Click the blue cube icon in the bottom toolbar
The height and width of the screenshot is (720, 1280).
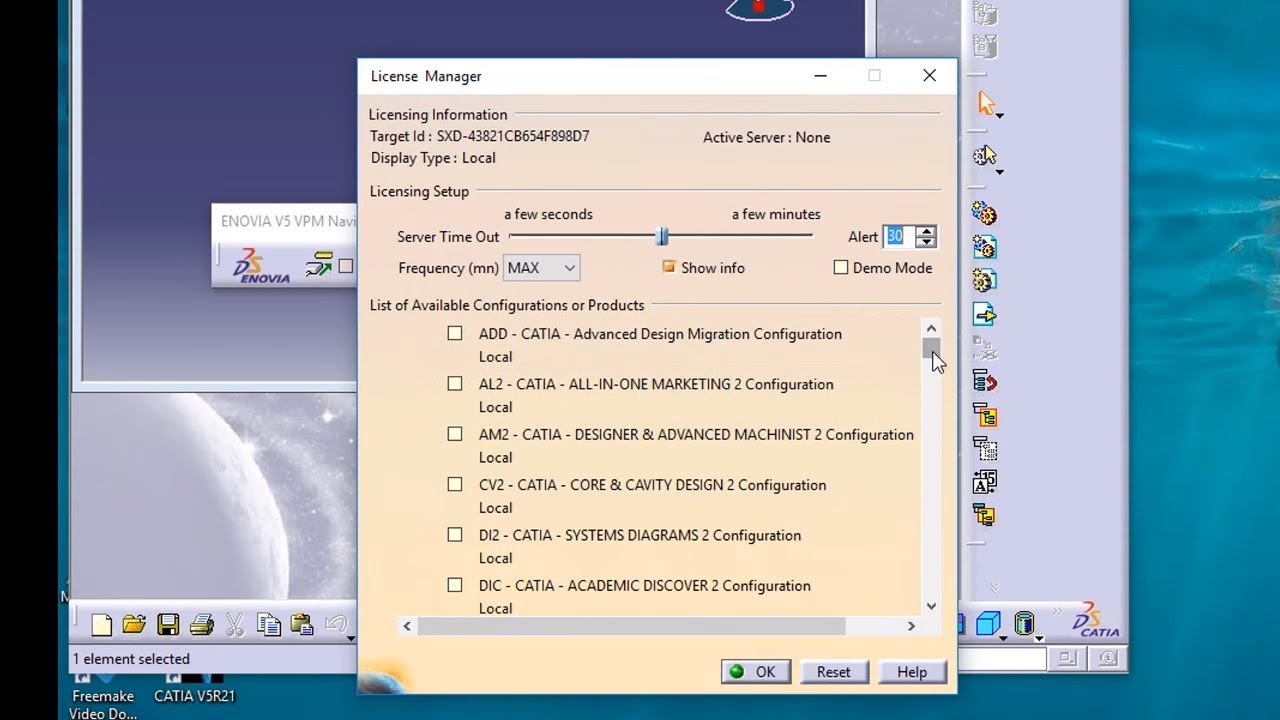click(x=988, y=624)
